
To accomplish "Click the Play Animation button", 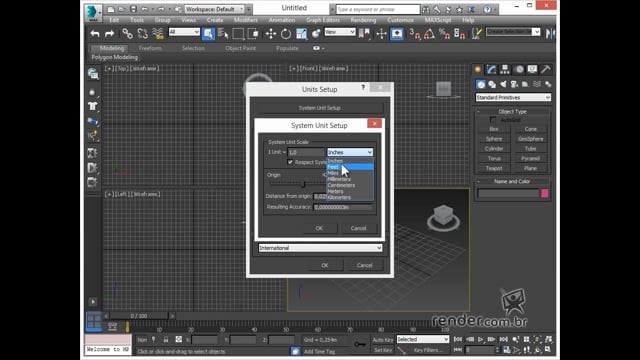I will point(481,339).
